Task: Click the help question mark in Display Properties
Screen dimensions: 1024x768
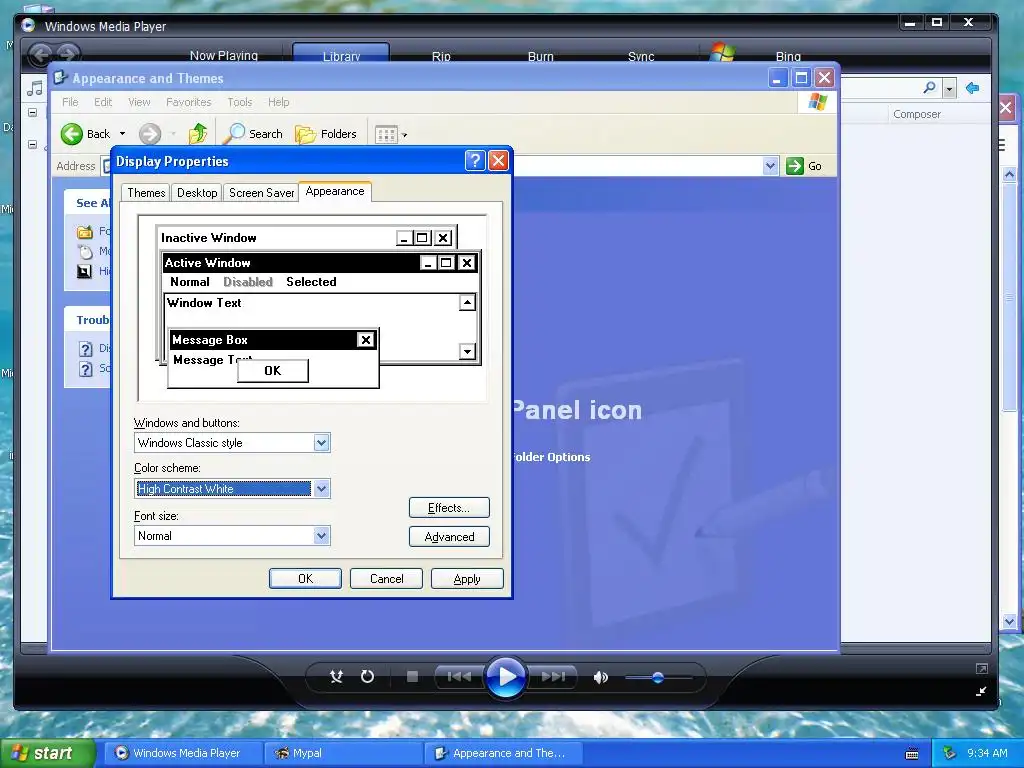Action: pos(475,160)
